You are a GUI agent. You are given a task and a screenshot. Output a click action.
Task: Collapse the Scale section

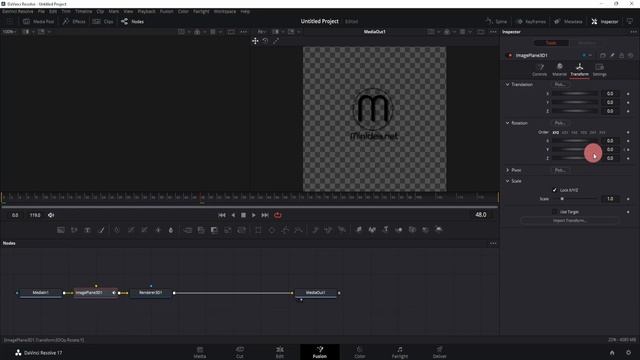point(507,181)
